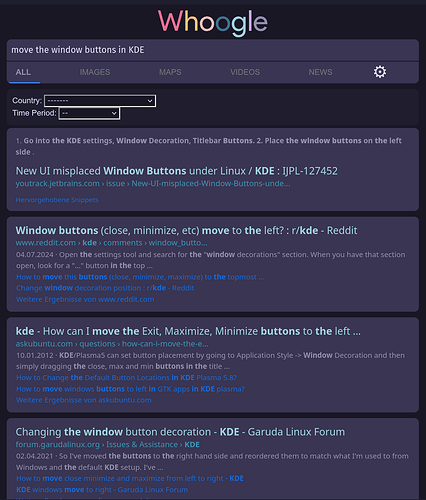This screenshot has height=500, width=426.
Task: Click 'Weitere Ergebnisse von www.reddit.com'
Action: click(x=85, y=299)
